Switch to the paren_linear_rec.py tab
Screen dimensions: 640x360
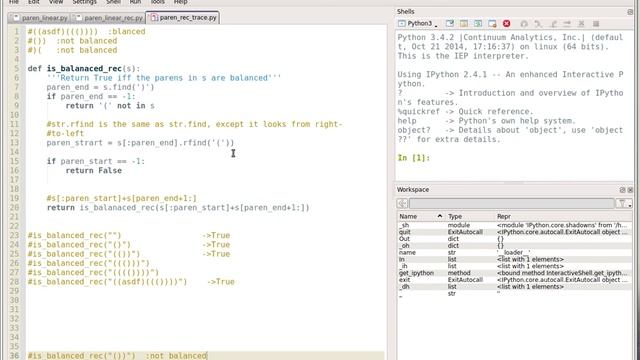(109, 18)
